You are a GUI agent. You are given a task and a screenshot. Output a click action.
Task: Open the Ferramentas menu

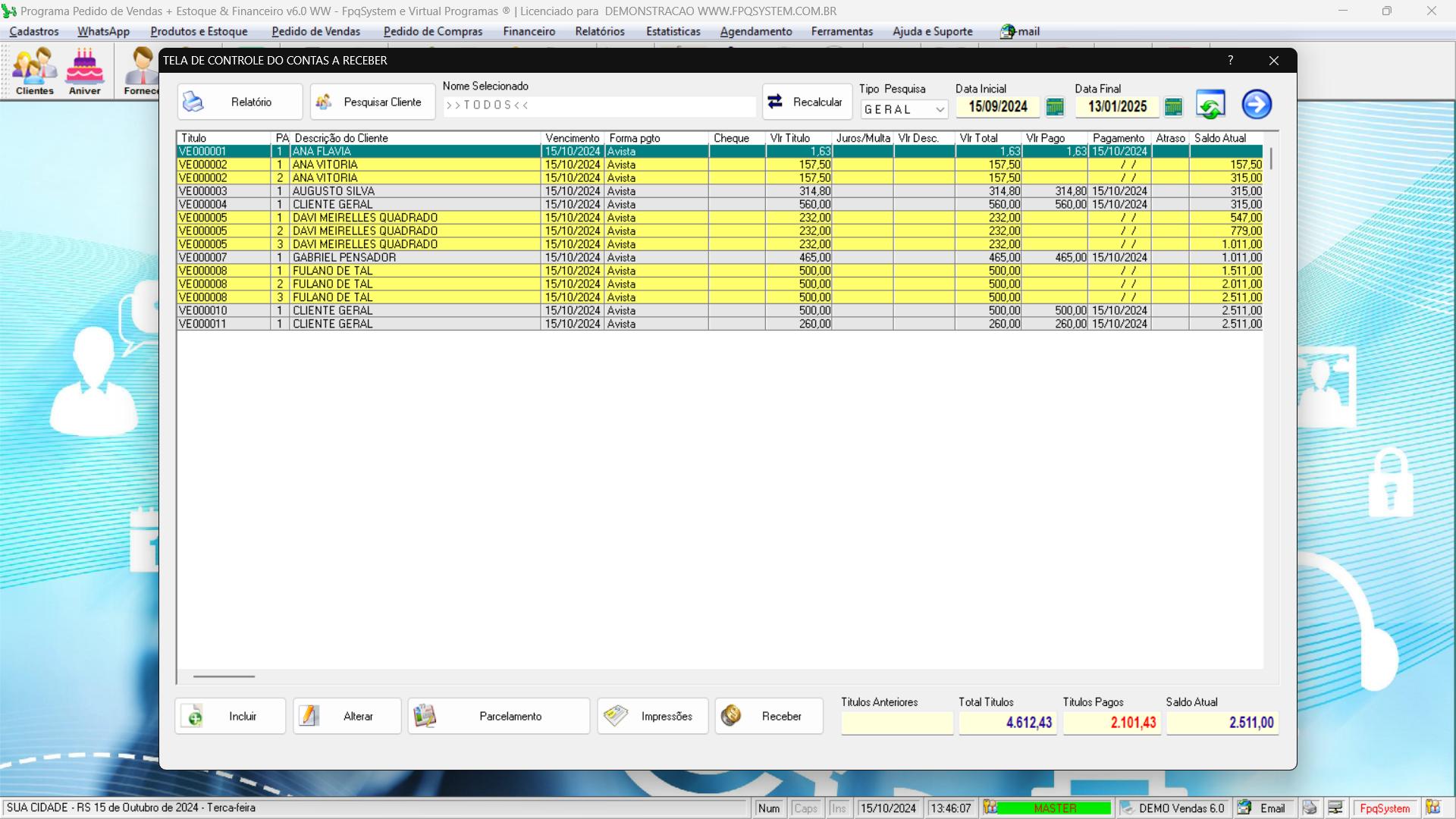[842, 31]
